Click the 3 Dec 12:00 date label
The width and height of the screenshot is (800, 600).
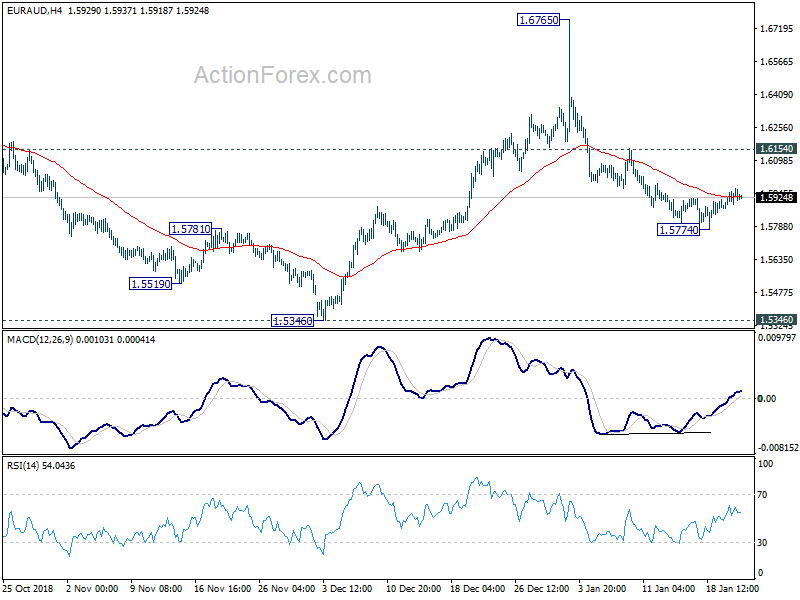[348, 588]
